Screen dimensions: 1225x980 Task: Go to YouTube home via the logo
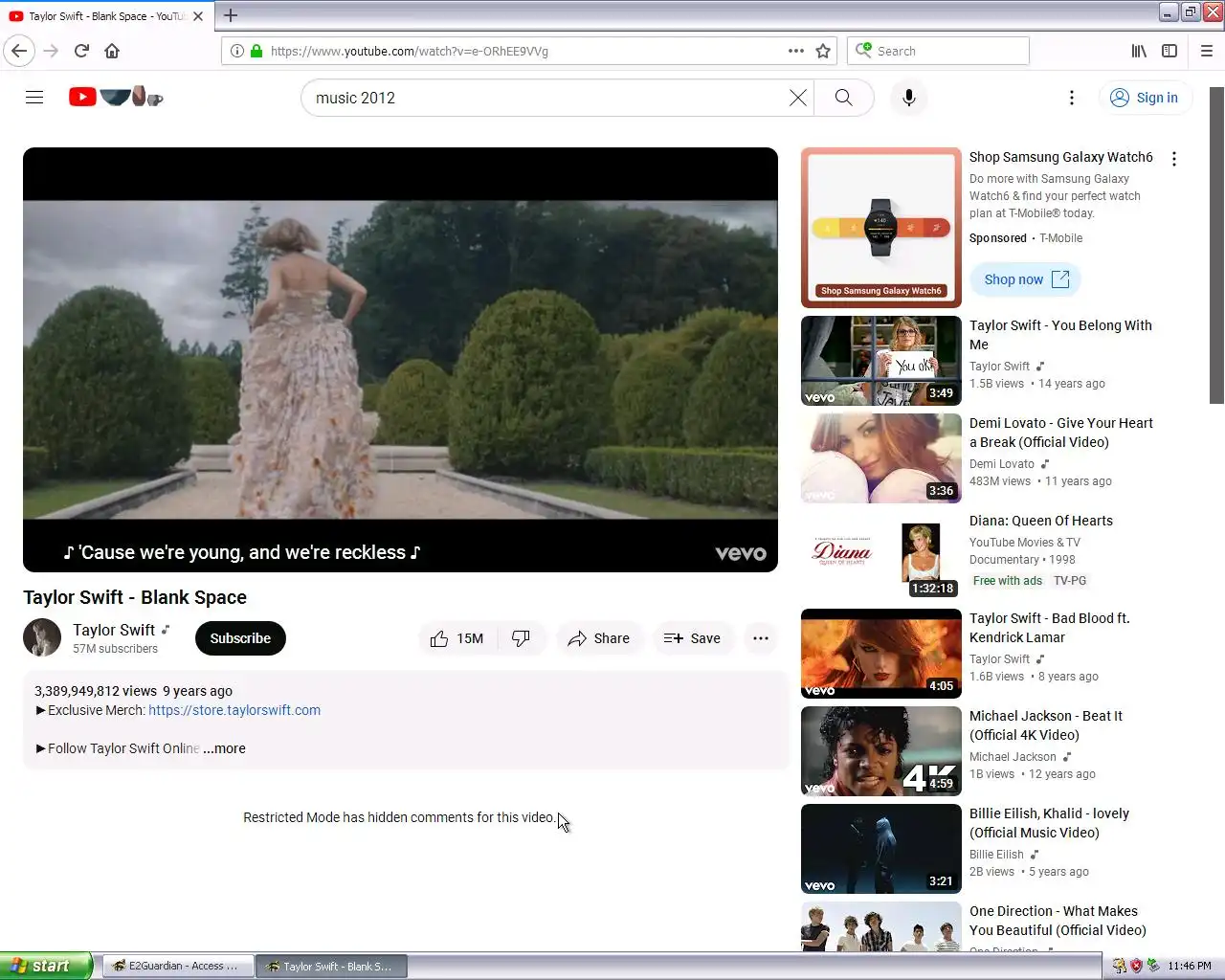pos(116,97)
